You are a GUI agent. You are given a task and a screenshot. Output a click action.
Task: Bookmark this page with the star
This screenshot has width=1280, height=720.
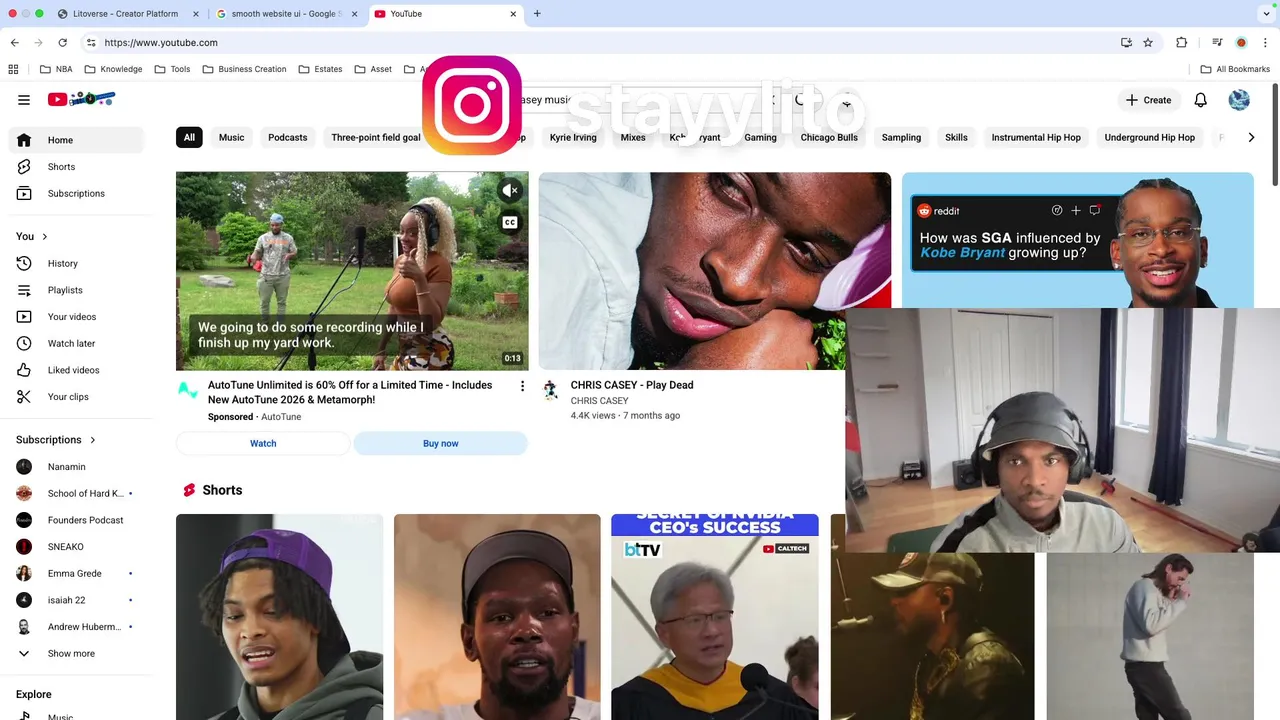[1148, 43]
